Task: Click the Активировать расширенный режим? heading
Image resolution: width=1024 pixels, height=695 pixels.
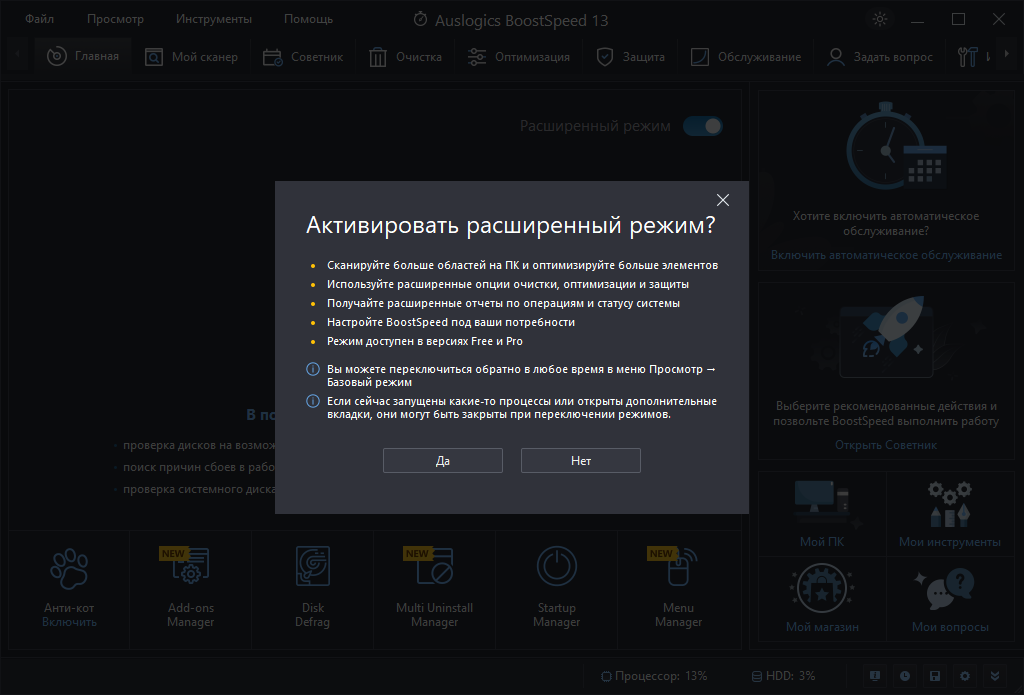Action: (x=511, y=225)
